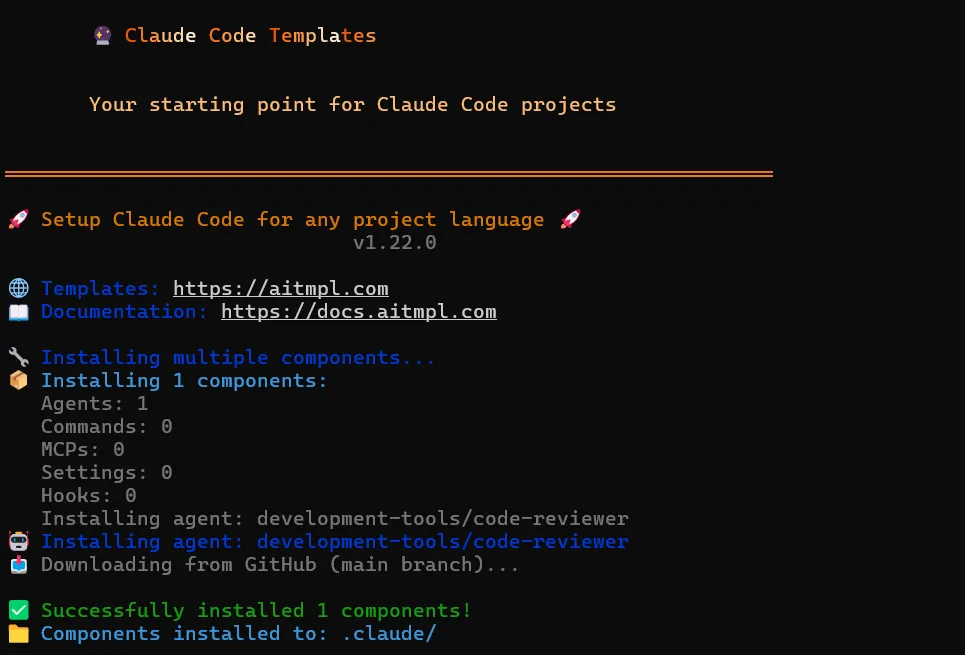The image size is (965, 655).
Task: Click the rocket emoji after "project language"
Action: click(570, 220)
